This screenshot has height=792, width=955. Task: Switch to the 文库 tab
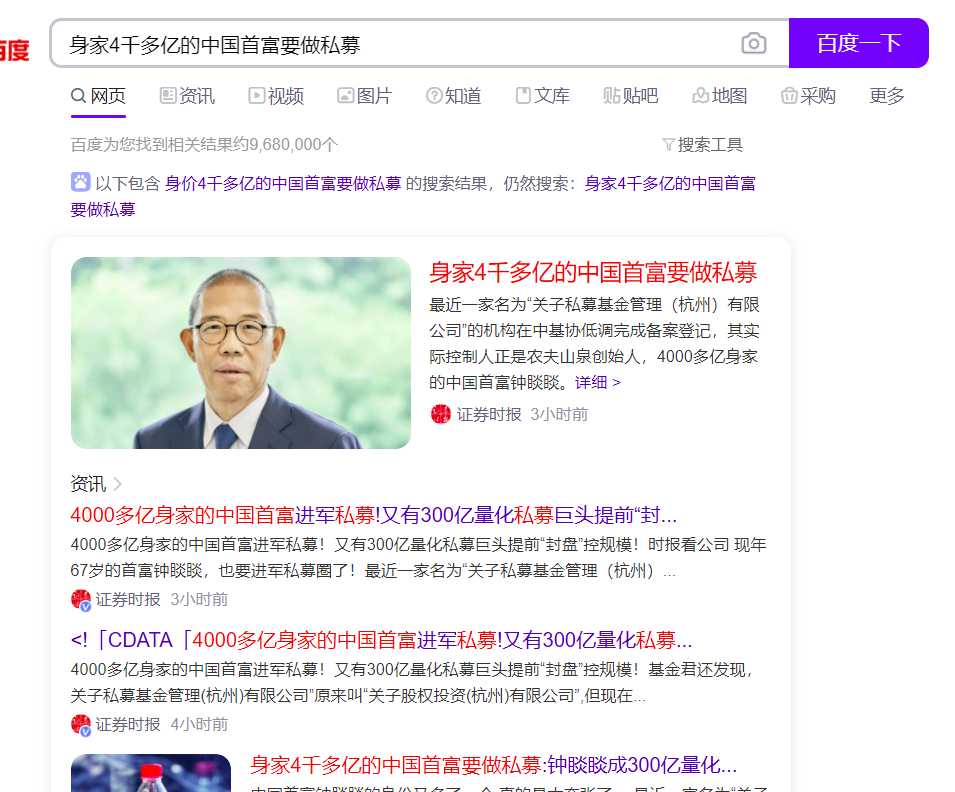543,96
